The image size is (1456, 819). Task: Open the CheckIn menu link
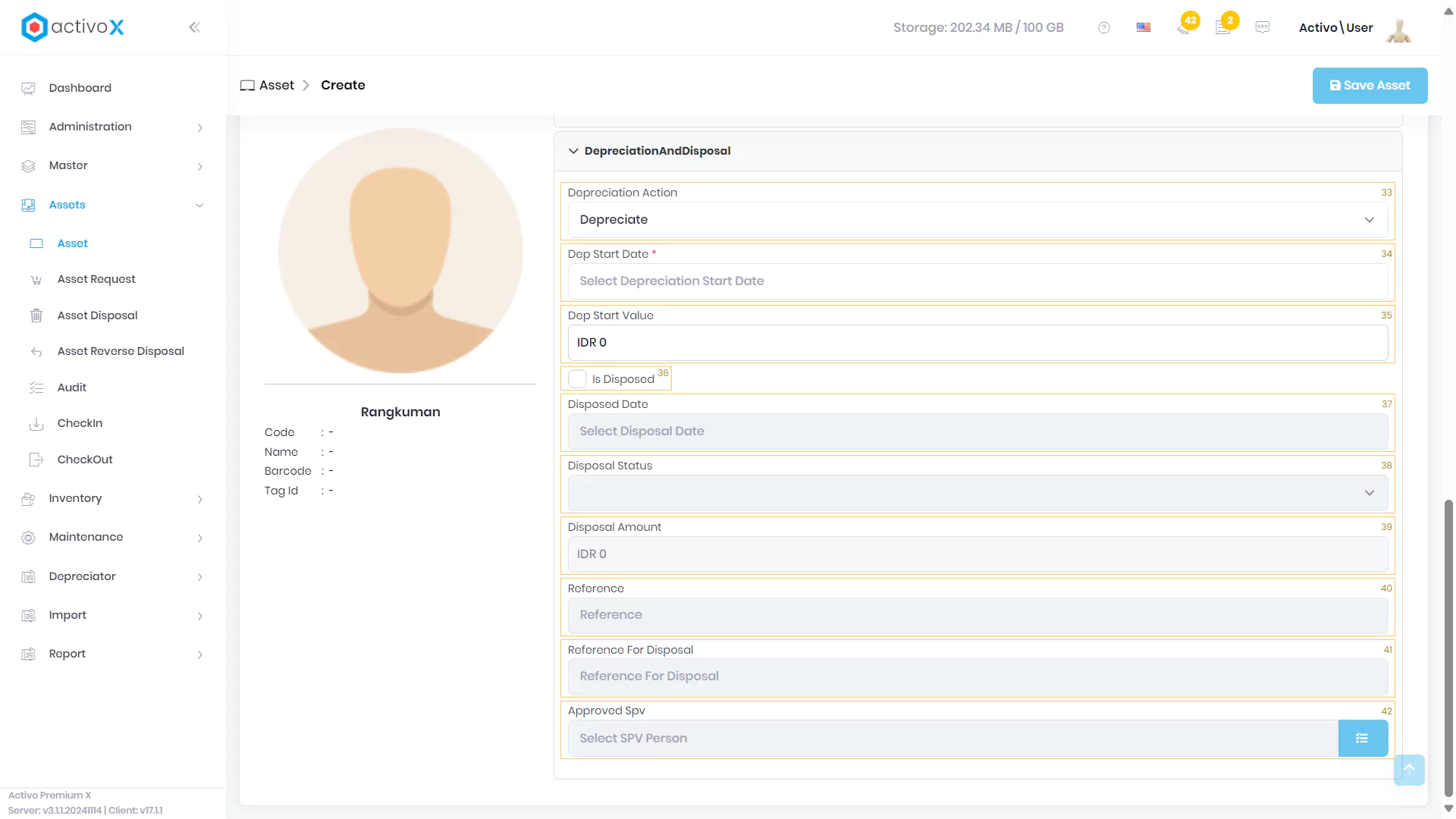click(x=80, y=423)
